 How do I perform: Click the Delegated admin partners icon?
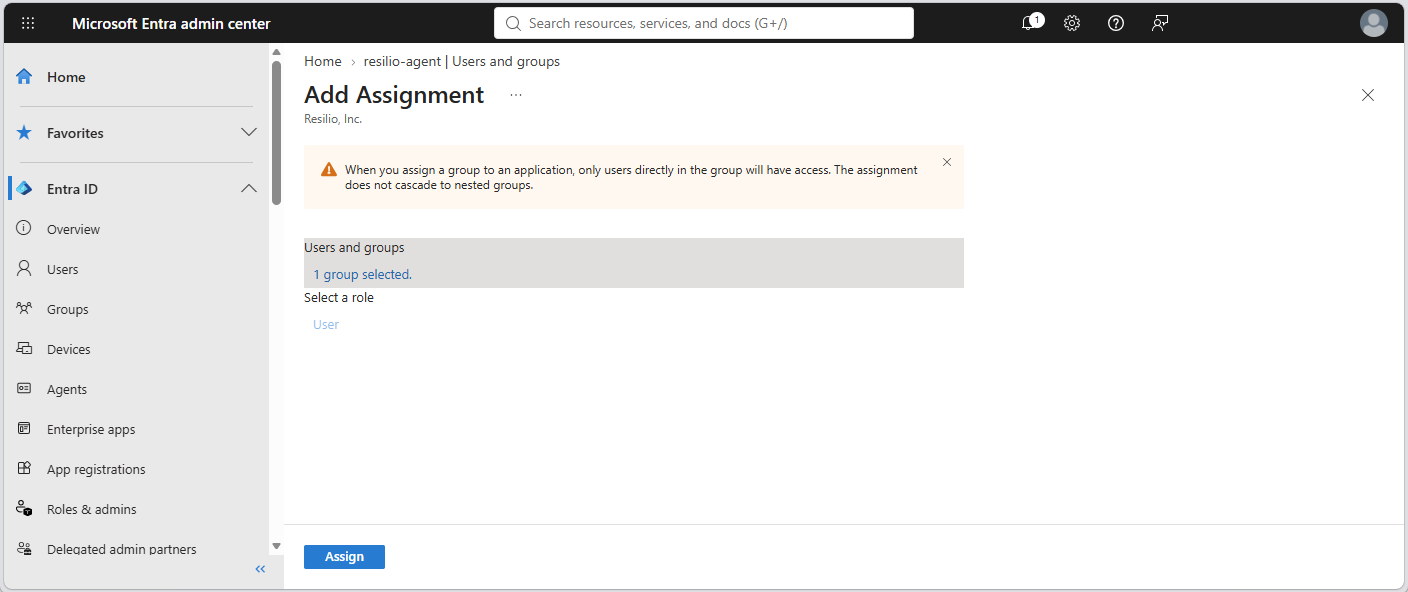point(24,549)
